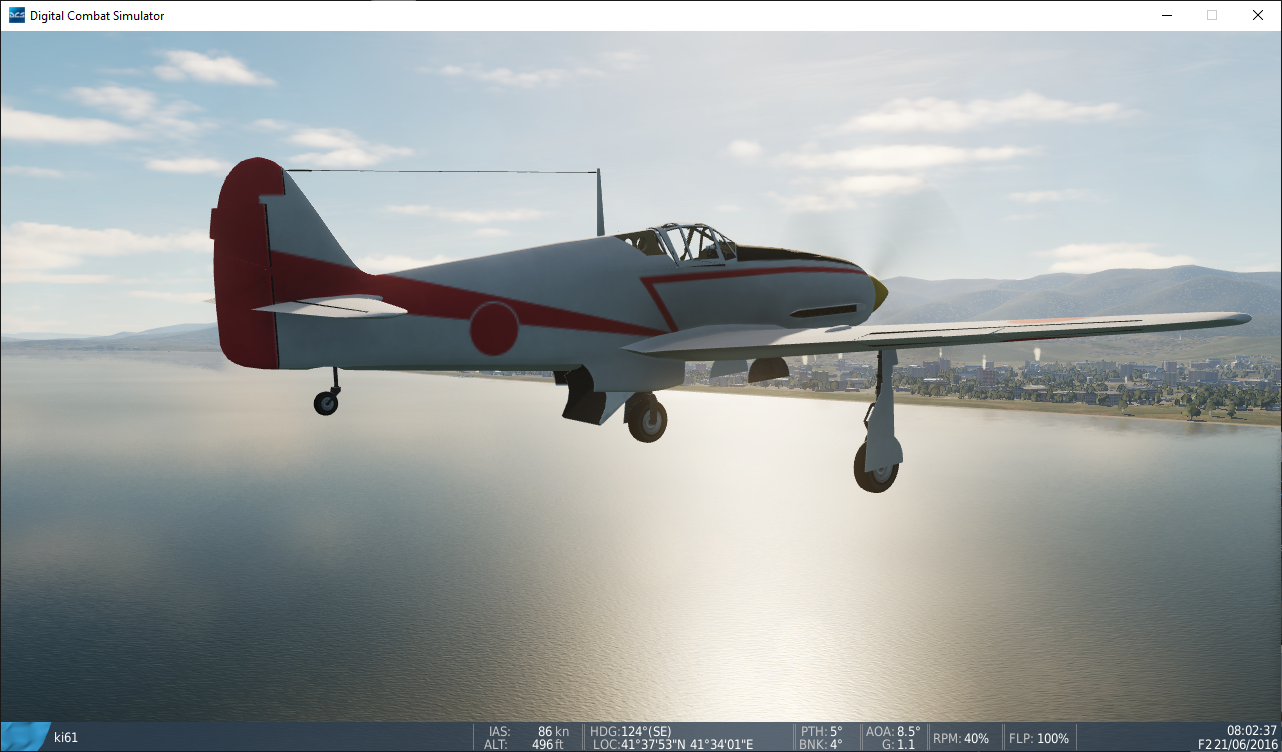Click the ALT altitude readout
This screenshot has width=1282, height=752.
(528, 745)
